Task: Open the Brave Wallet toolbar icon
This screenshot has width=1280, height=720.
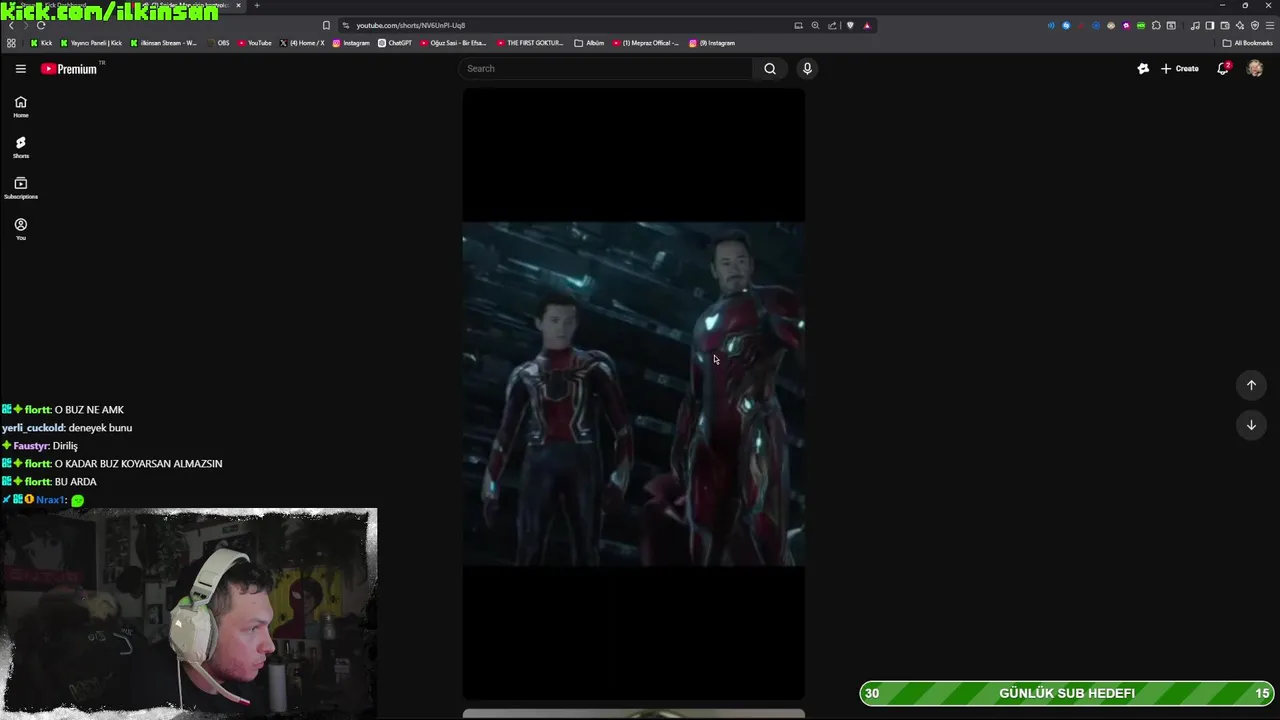Action: (x=1225, y=25)
